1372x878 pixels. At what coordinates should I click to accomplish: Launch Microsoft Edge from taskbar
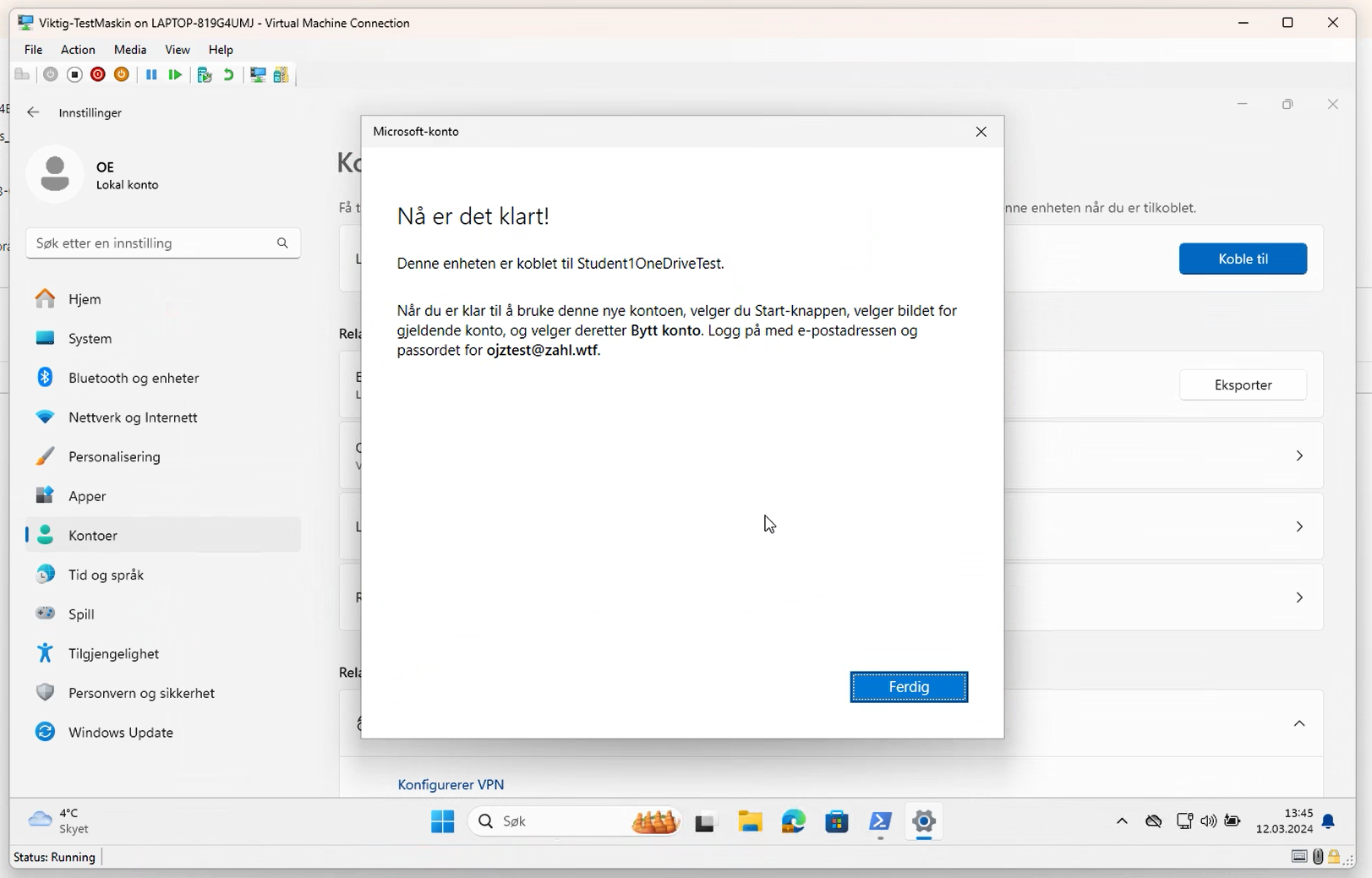coord(793,821)
